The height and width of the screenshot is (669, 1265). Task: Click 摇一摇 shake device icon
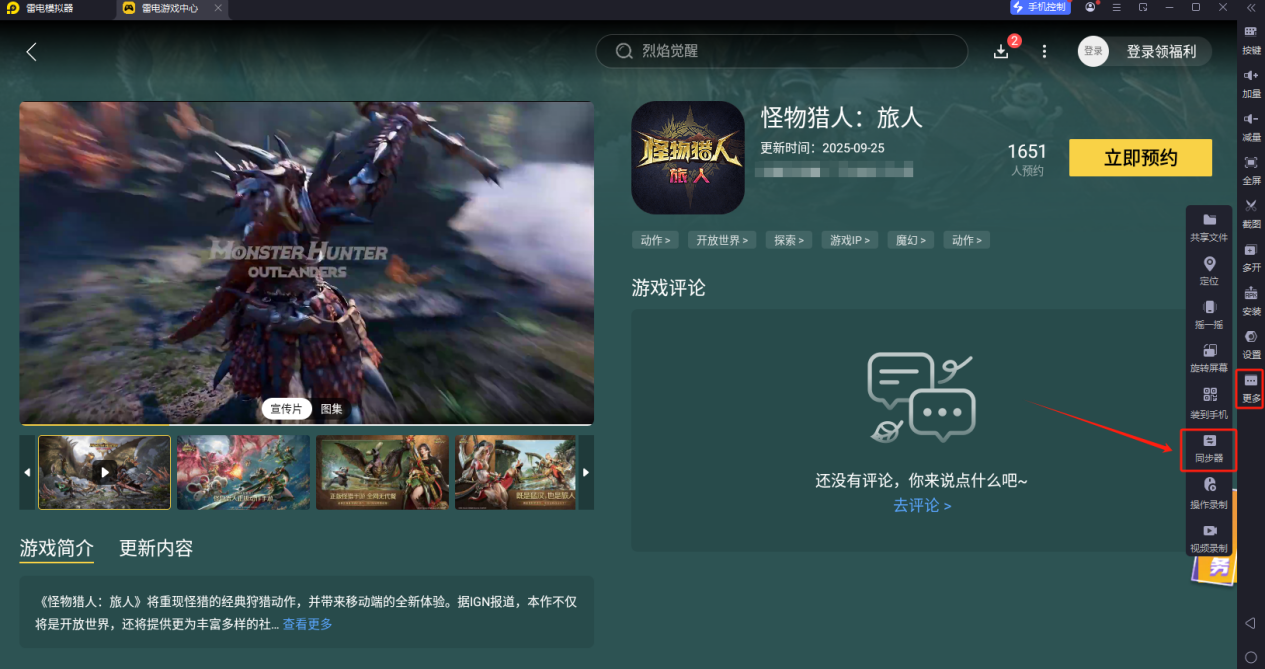click(x=1209, y=314)
